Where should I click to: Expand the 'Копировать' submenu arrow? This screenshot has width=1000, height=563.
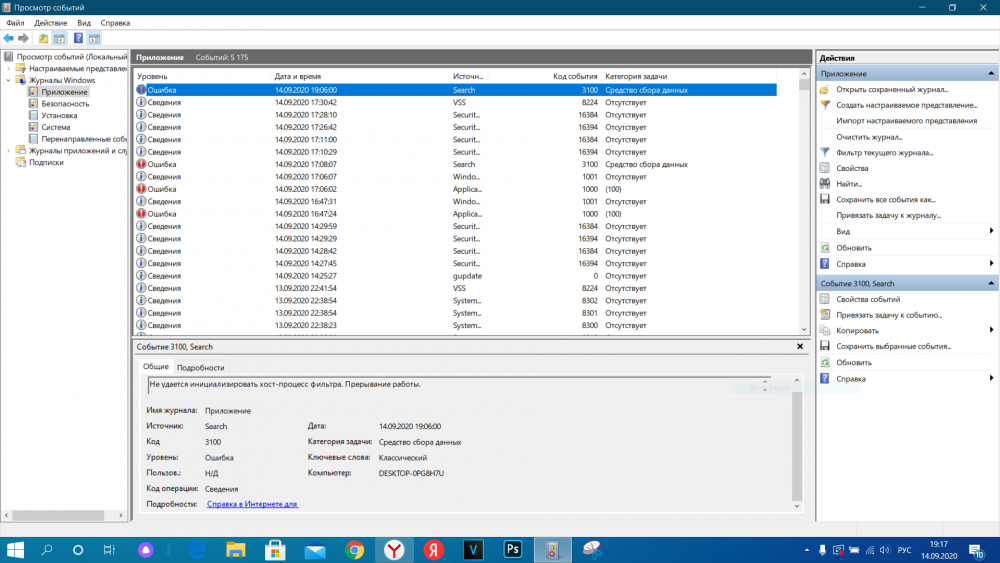(x=992, y=330)
